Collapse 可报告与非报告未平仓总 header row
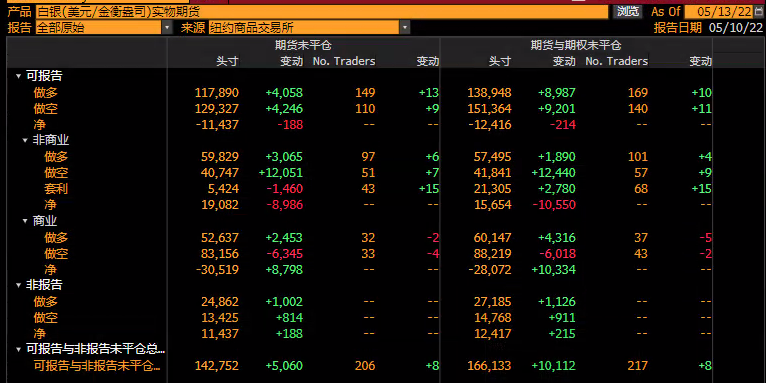This screenshot has width=766, height=383. pyautogui.click(x=19, y=350)
